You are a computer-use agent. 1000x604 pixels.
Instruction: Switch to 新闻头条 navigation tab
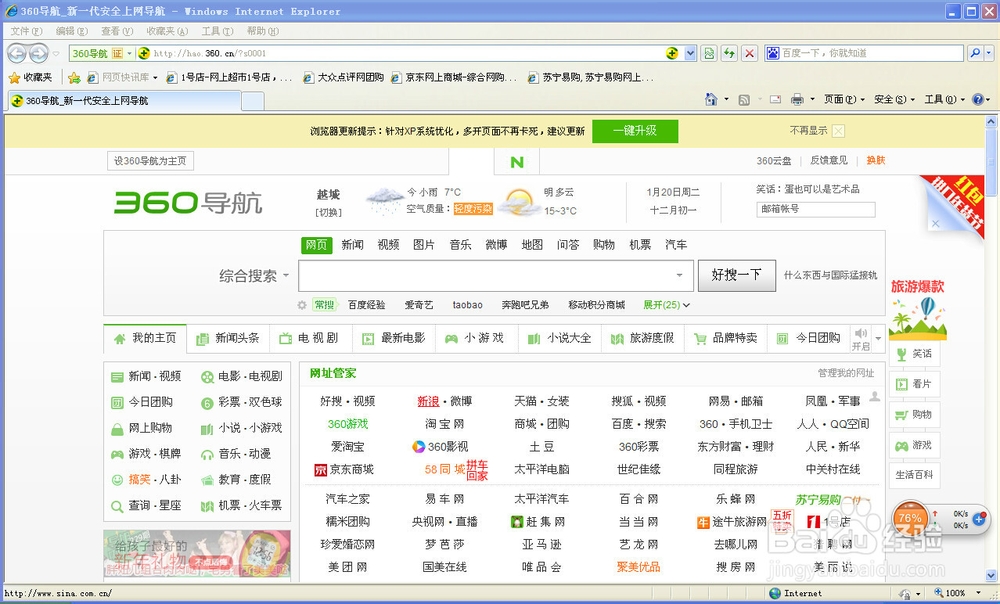click(228, 339)
